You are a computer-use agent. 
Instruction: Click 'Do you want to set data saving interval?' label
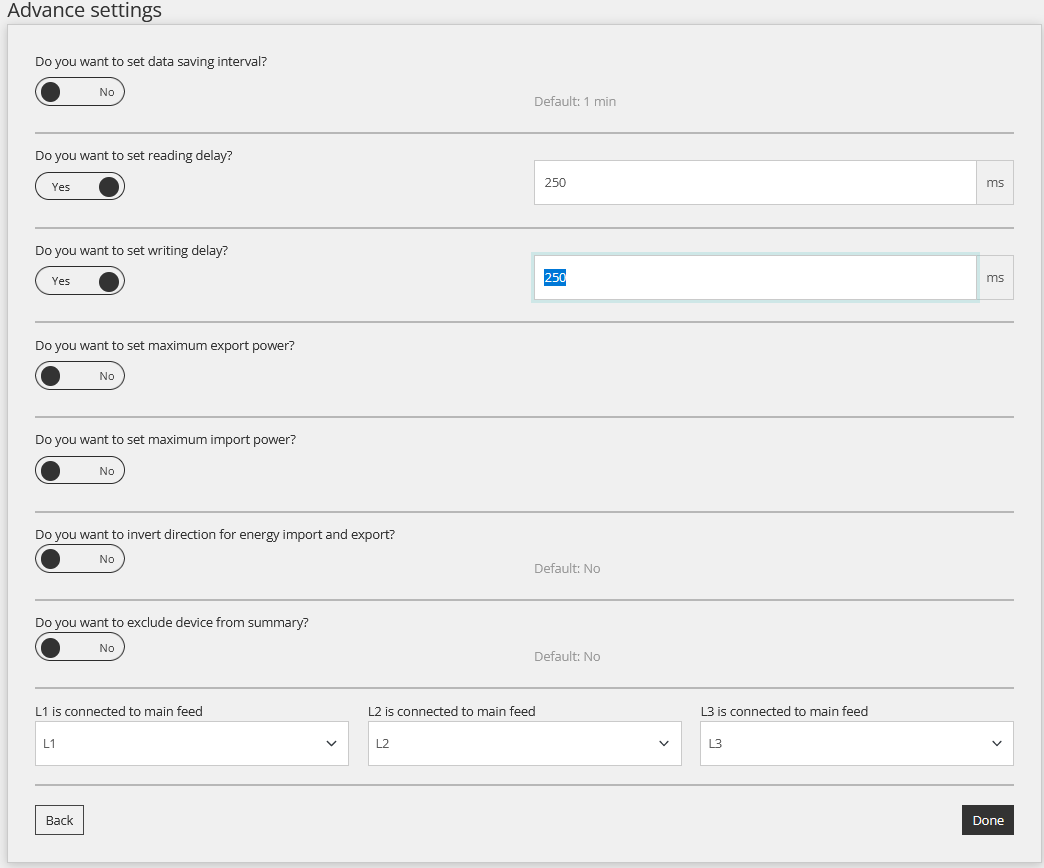pos(151,61)
